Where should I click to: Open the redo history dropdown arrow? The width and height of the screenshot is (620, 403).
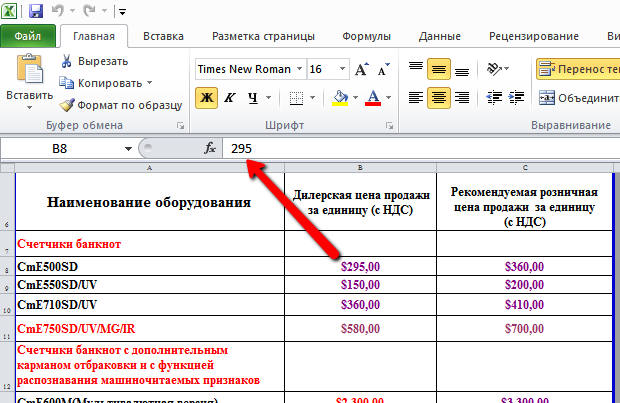tap(104, 11)
